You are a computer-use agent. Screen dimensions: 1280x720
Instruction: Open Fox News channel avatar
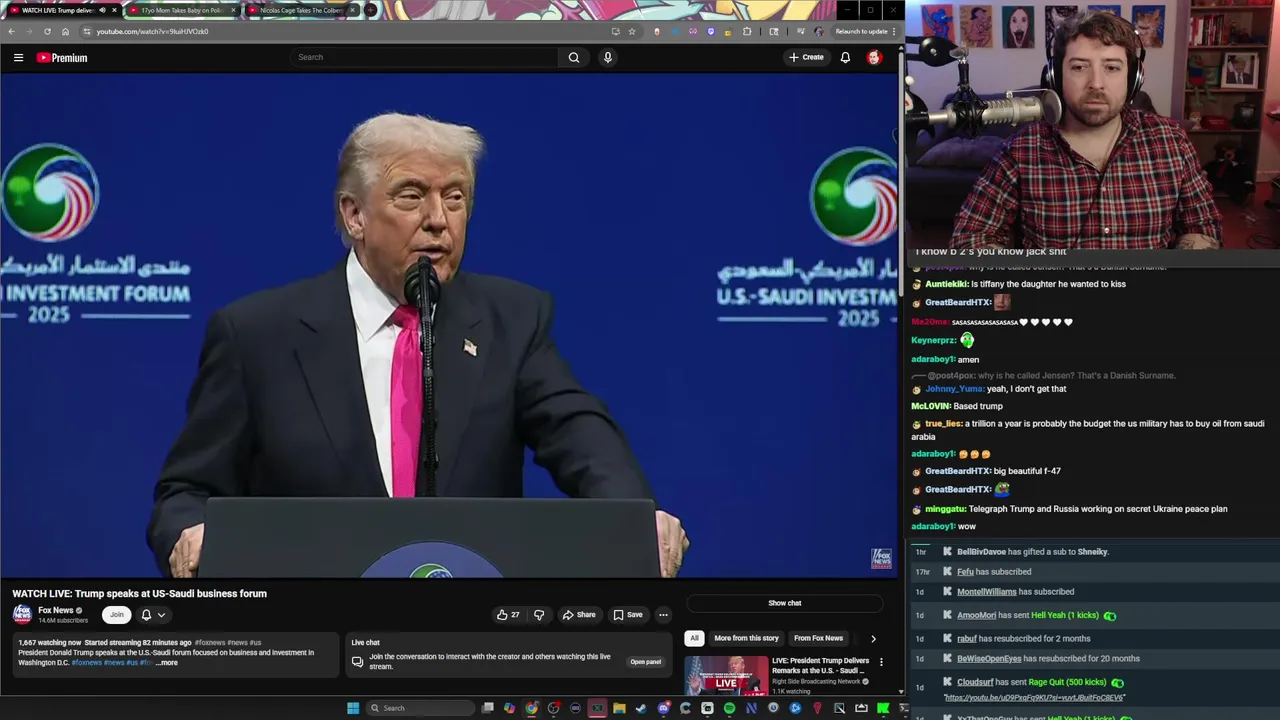point(22,614)
